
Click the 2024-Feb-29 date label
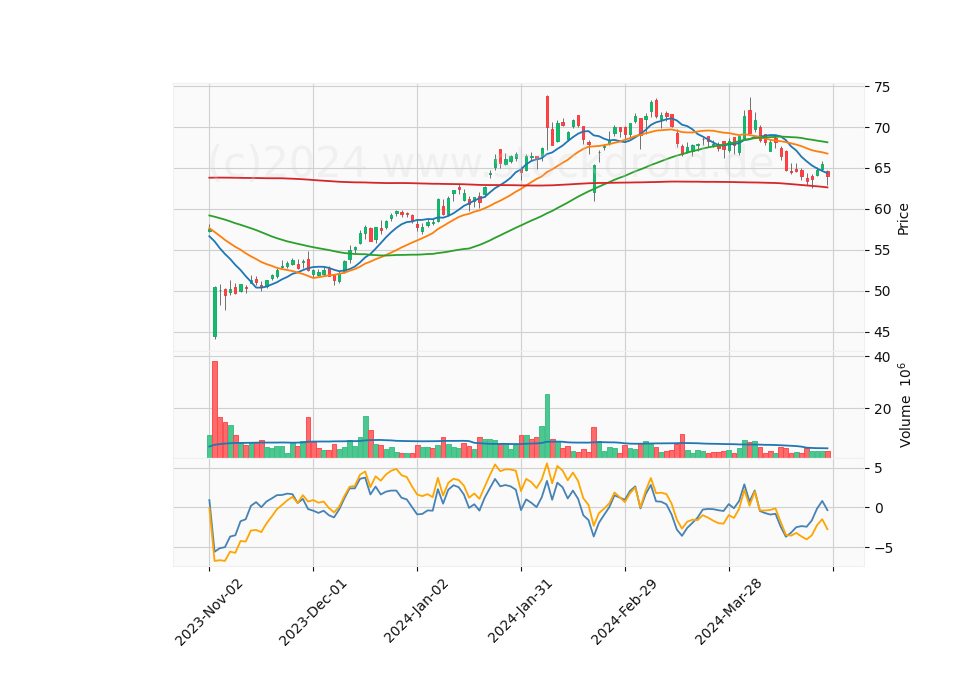click(624, 612)
